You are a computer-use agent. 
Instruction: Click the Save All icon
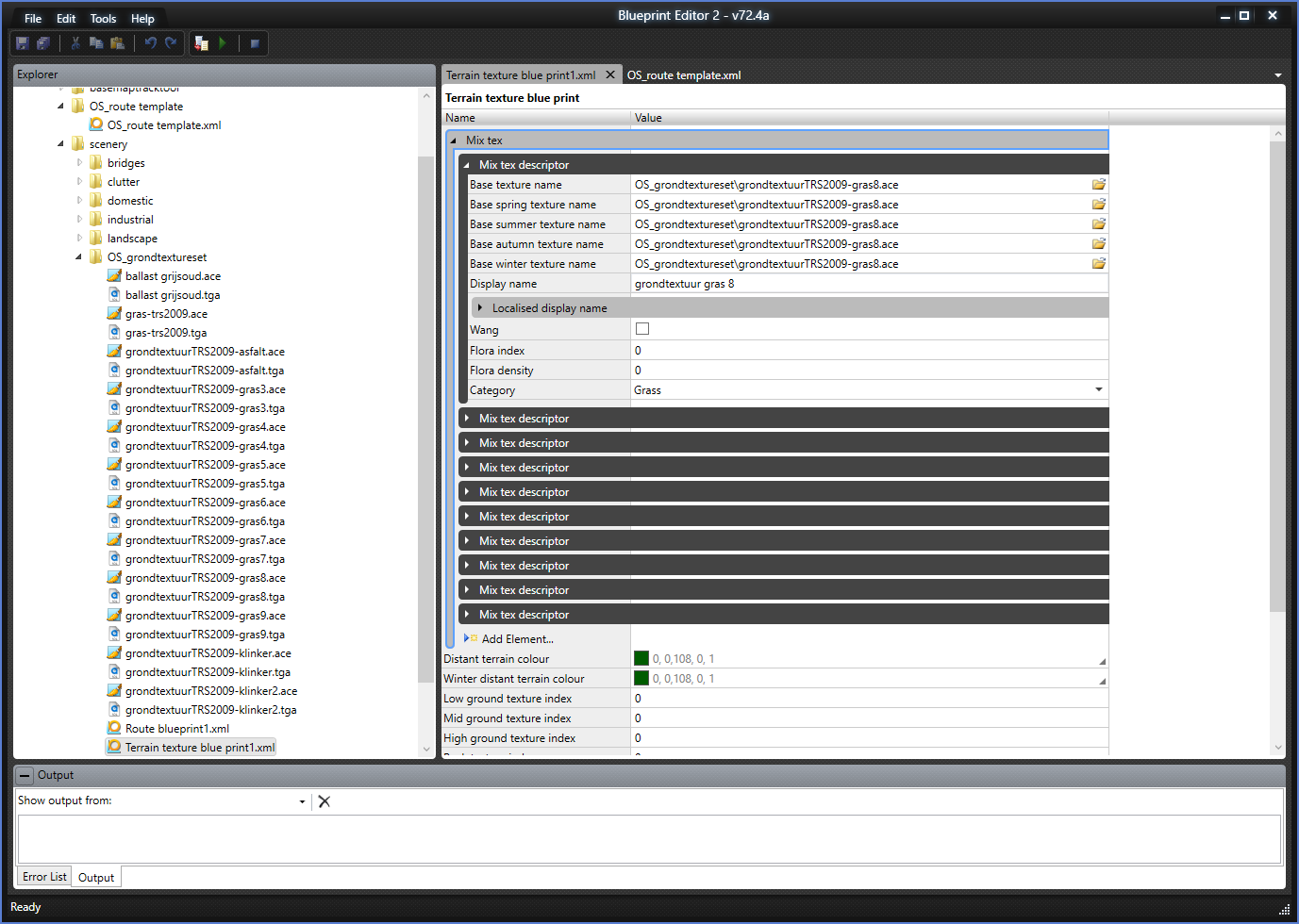(43, 43)
